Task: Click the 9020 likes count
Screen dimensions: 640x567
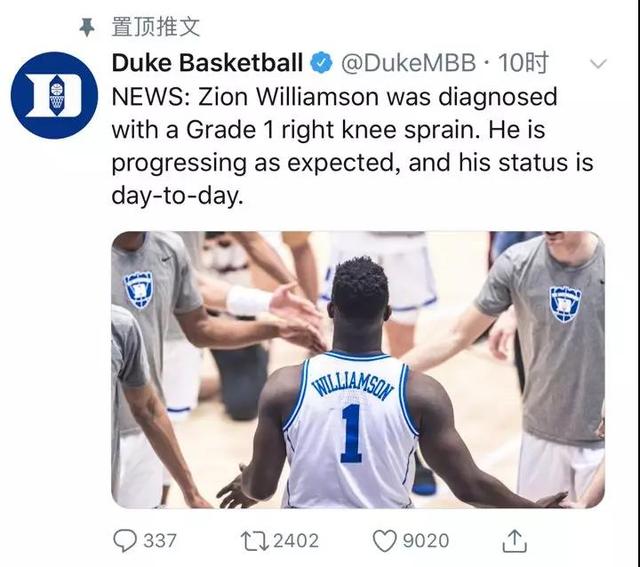Action: point(425,541)
